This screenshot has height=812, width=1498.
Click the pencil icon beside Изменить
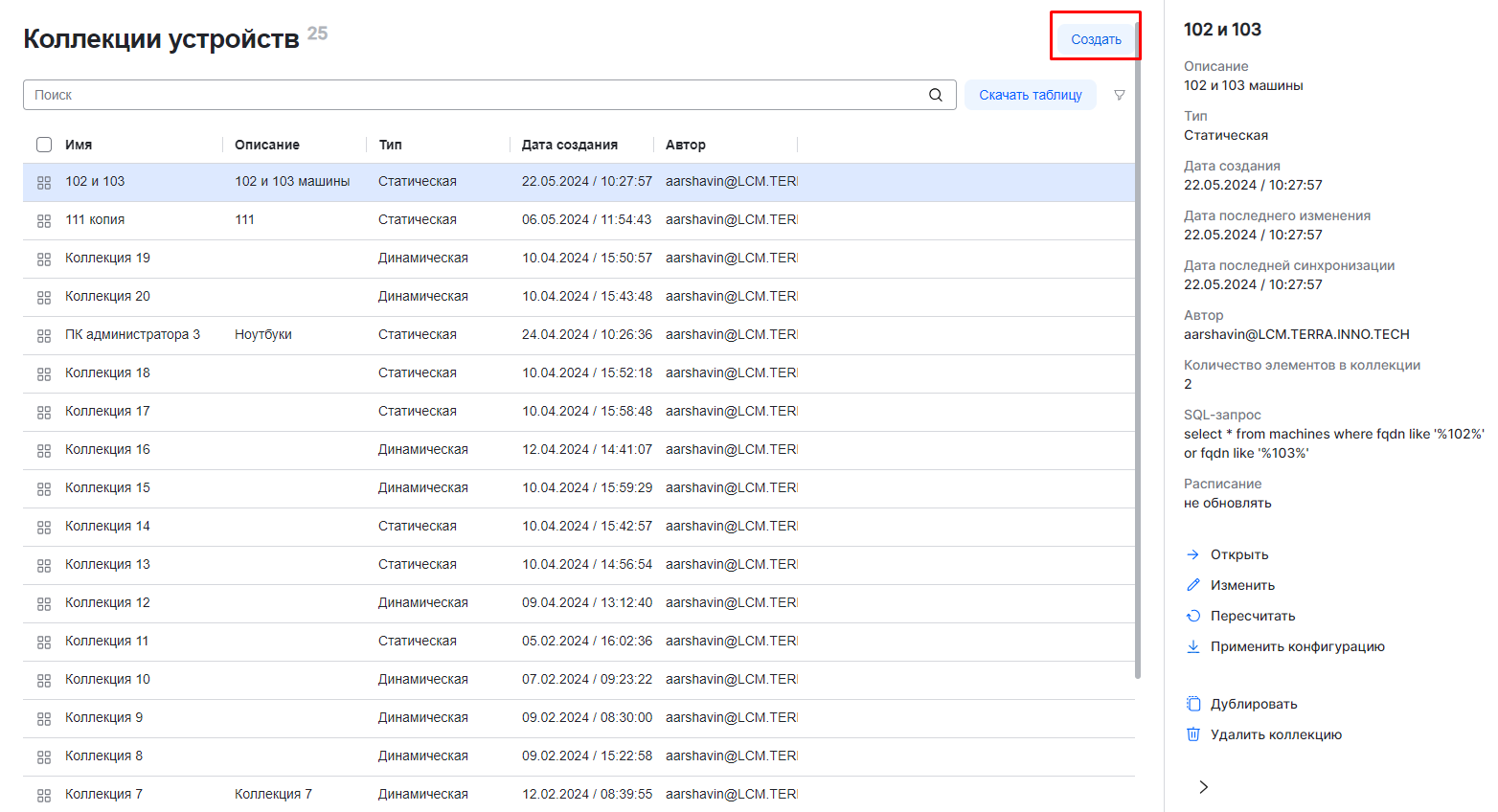pos(1192,585)
